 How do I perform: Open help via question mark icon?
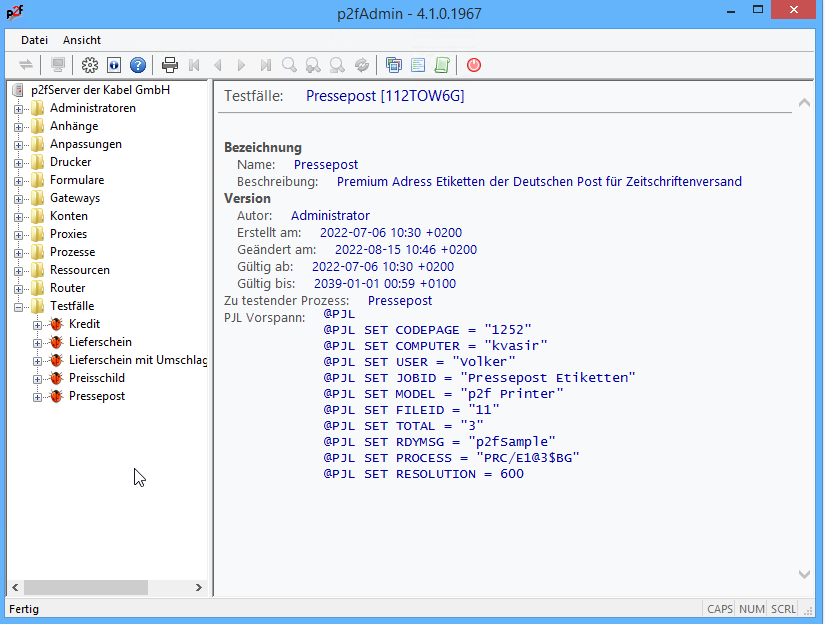coord(138,65)
